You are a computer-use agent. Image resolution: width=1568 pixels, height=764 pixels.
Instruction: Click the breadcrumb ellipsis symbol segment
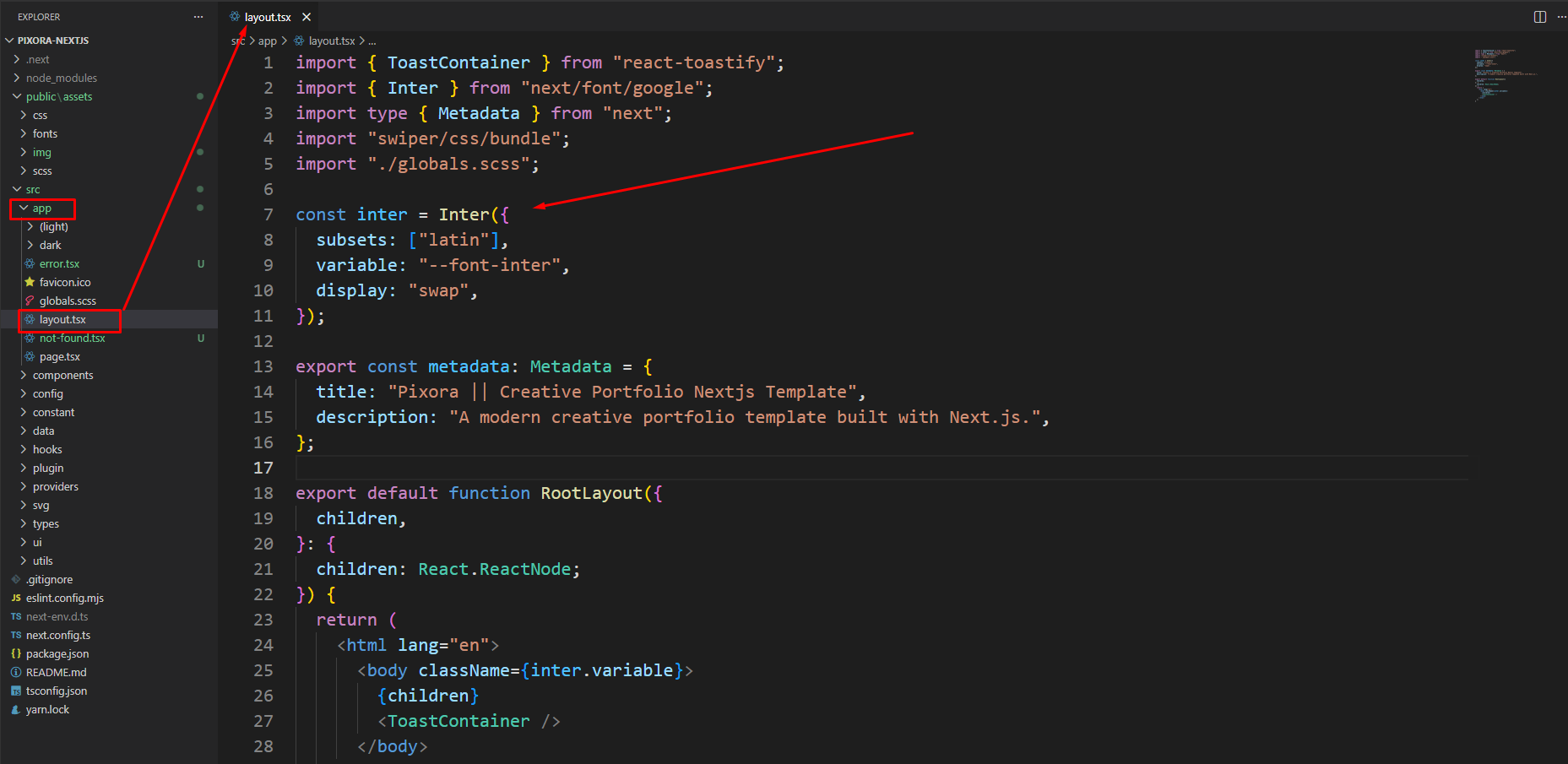[x=372, y=41]
